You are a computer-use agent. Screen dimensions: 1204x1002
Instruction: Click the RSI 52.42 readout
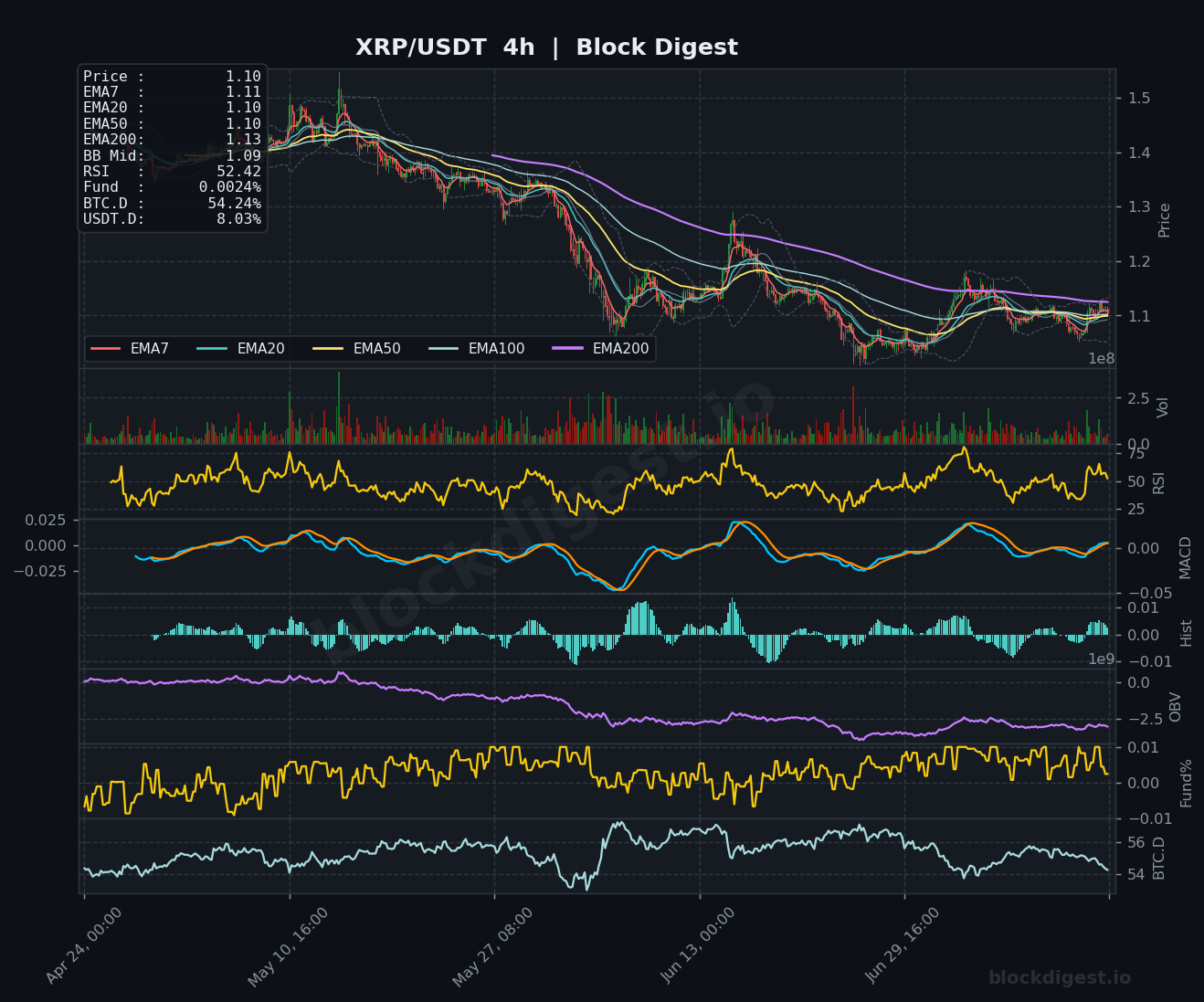(172, 172)
